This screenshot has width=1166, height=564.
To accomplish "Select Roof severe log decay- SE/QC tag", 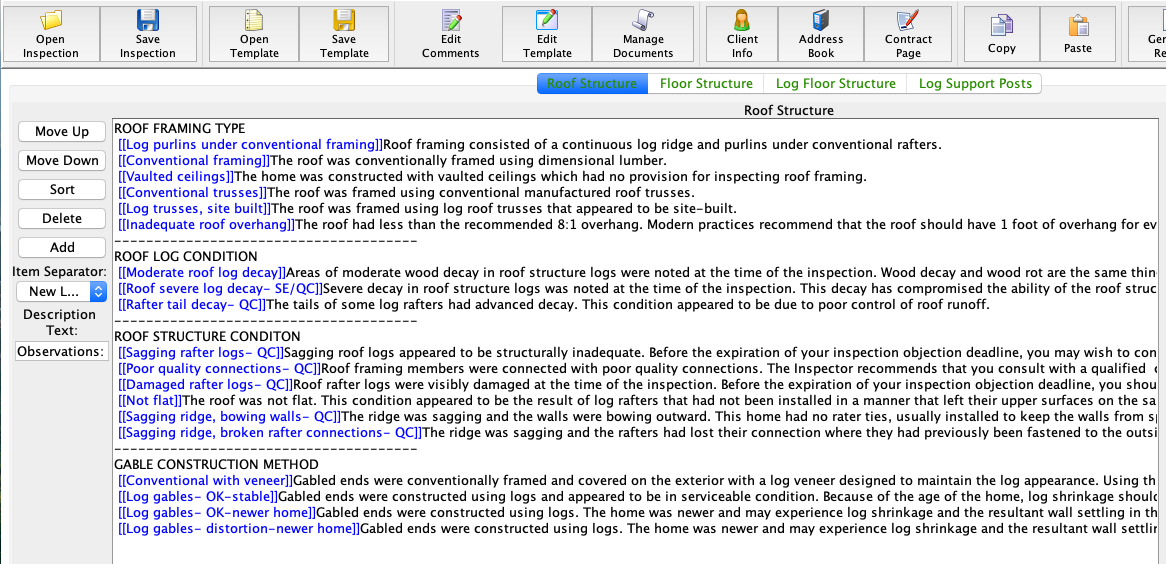I will (x=221, y=288).
